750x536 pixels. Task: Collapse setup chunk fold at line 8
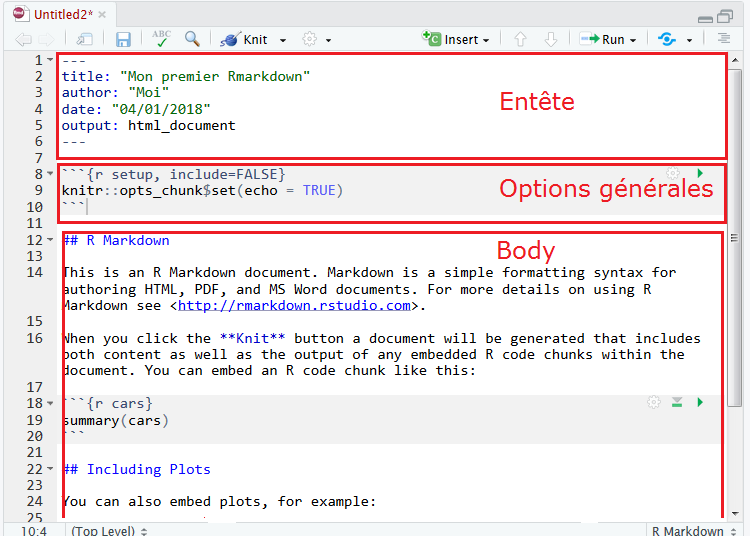50,174
